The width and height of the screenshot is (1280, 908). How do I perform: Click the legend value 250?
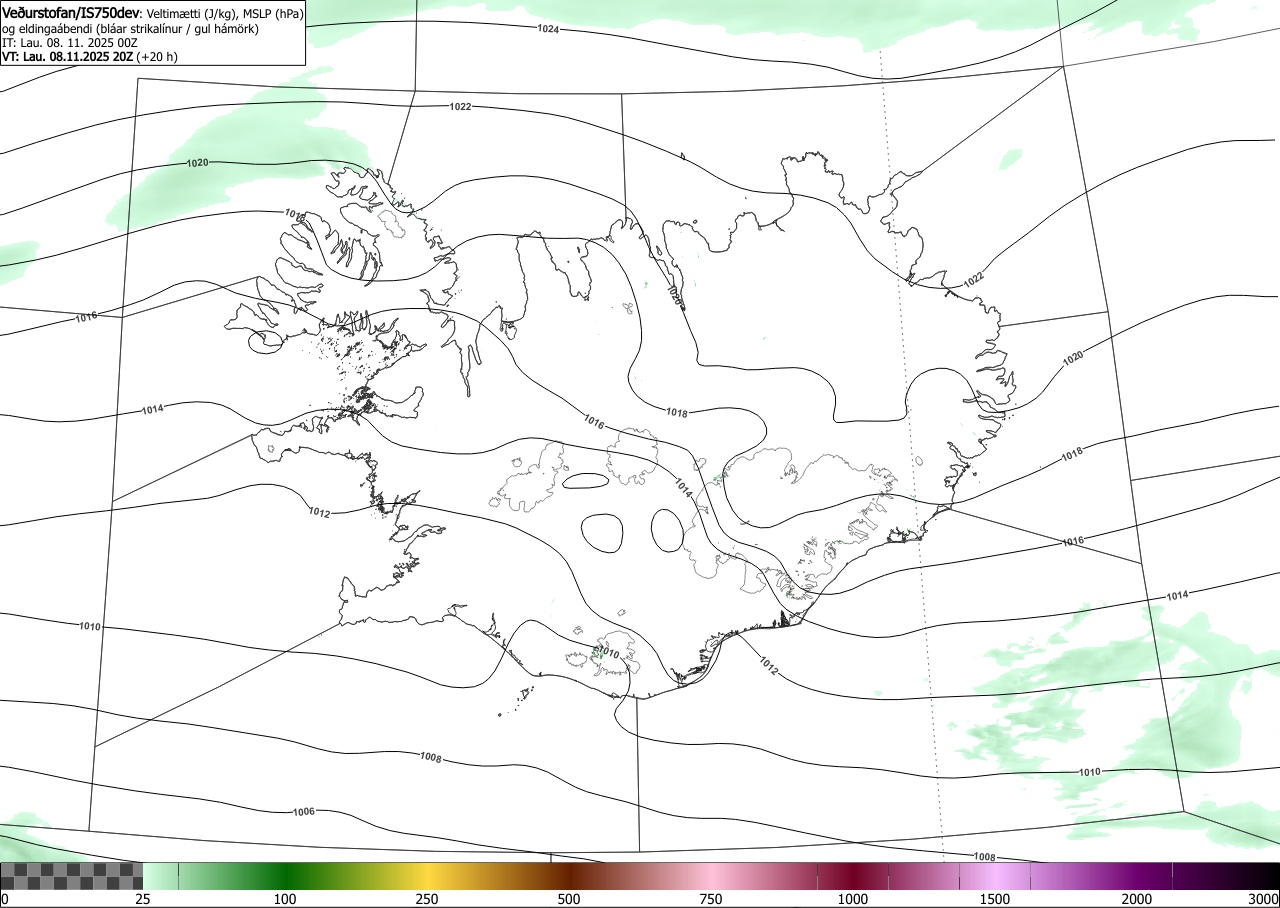tap(427, 899)
